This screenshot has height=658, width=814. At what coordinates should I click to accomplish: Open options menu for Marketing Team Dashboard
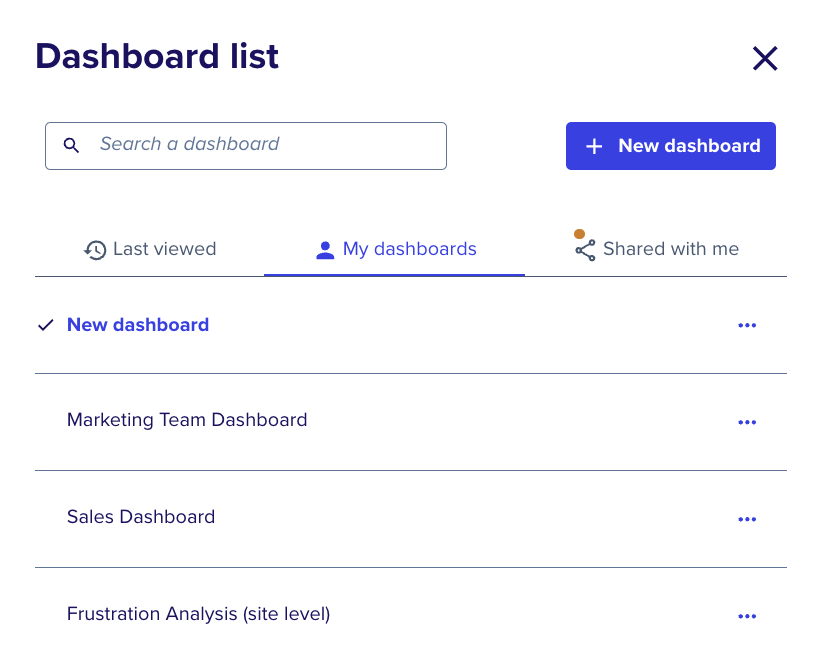point(747,422)
